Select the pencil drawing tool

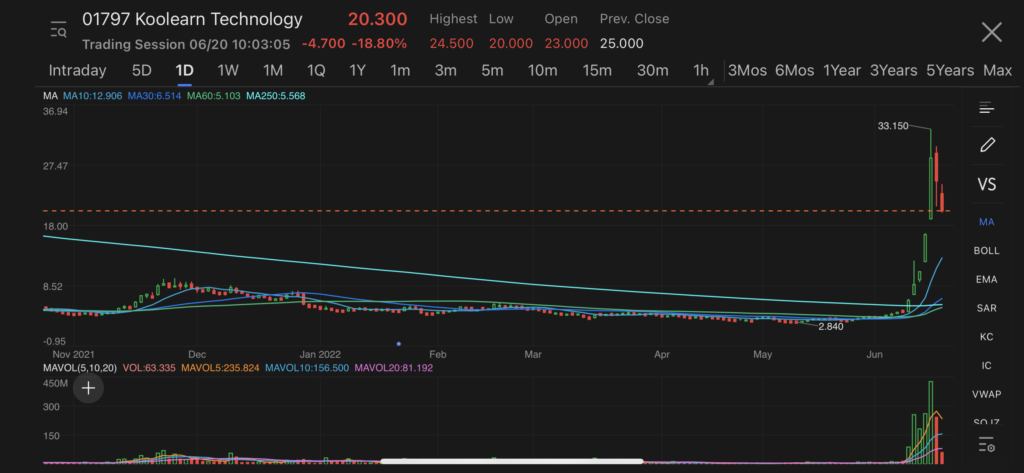coord(987,145)
